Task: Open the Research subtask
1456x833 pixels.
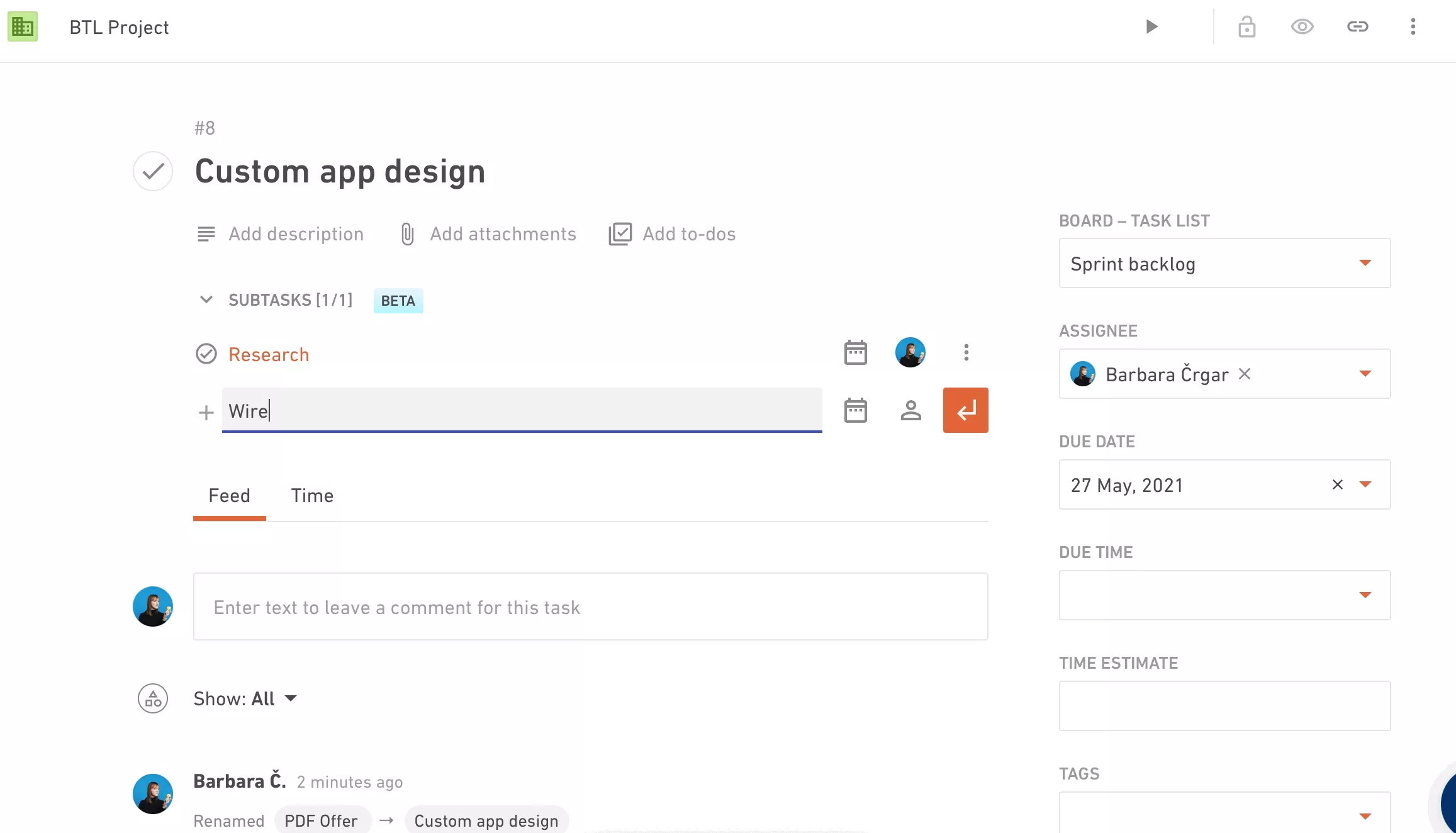Action: tap(269, 355)
